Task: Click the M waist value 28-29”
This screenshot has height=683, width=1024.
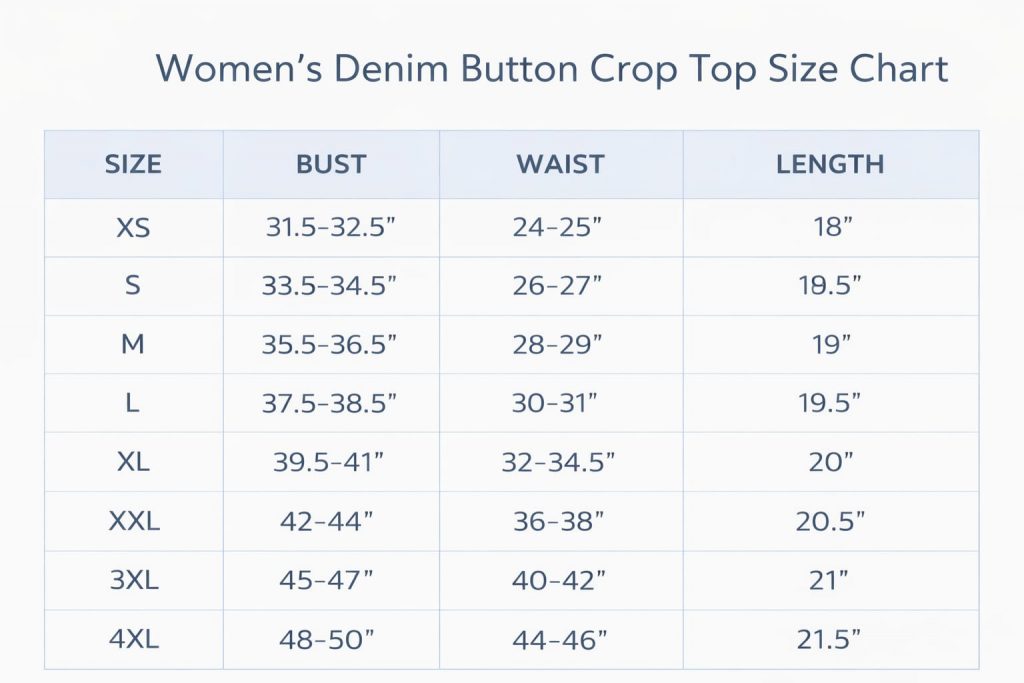Action: click(558, 345)
